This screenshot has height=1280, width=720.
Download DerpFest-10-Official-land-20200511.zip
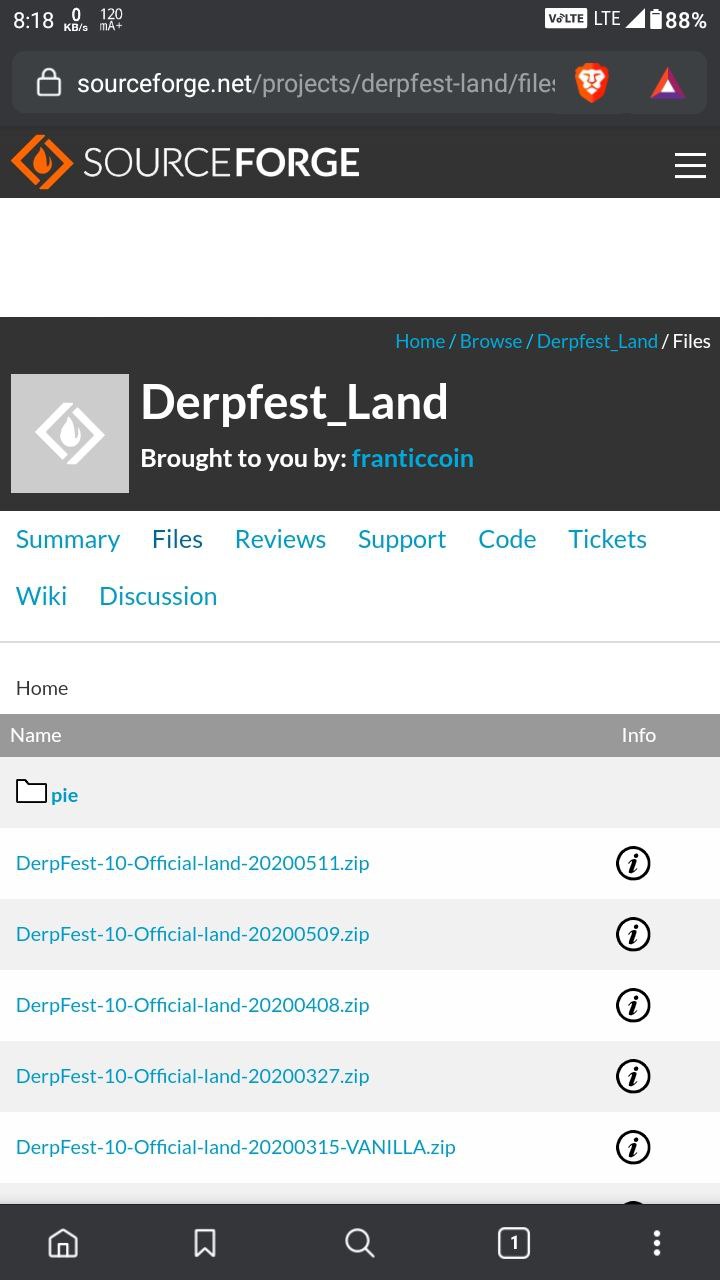(x=193, y=863)
